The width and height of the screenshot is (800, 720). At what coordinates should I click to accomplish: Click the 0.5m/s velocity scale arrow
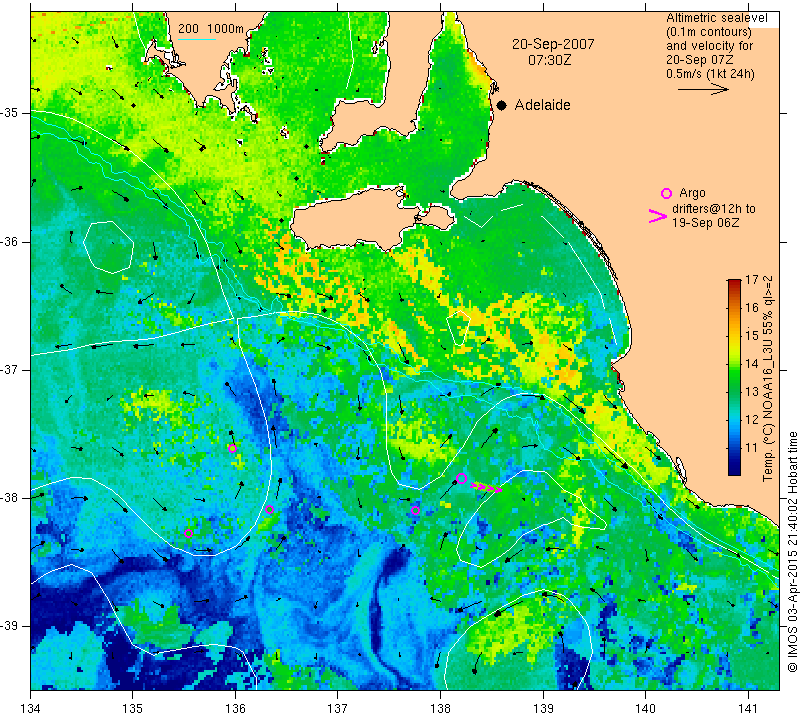(703, 89)
